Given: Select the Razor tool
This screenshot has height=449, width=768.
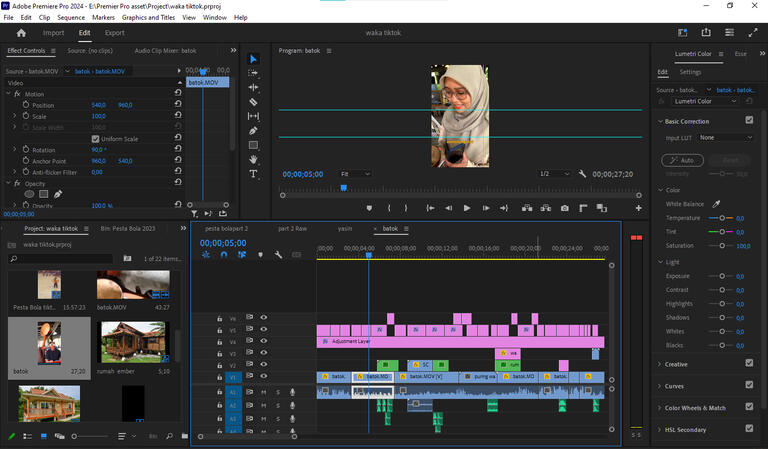Looking at the screenshot, I should tap(253, 102).
